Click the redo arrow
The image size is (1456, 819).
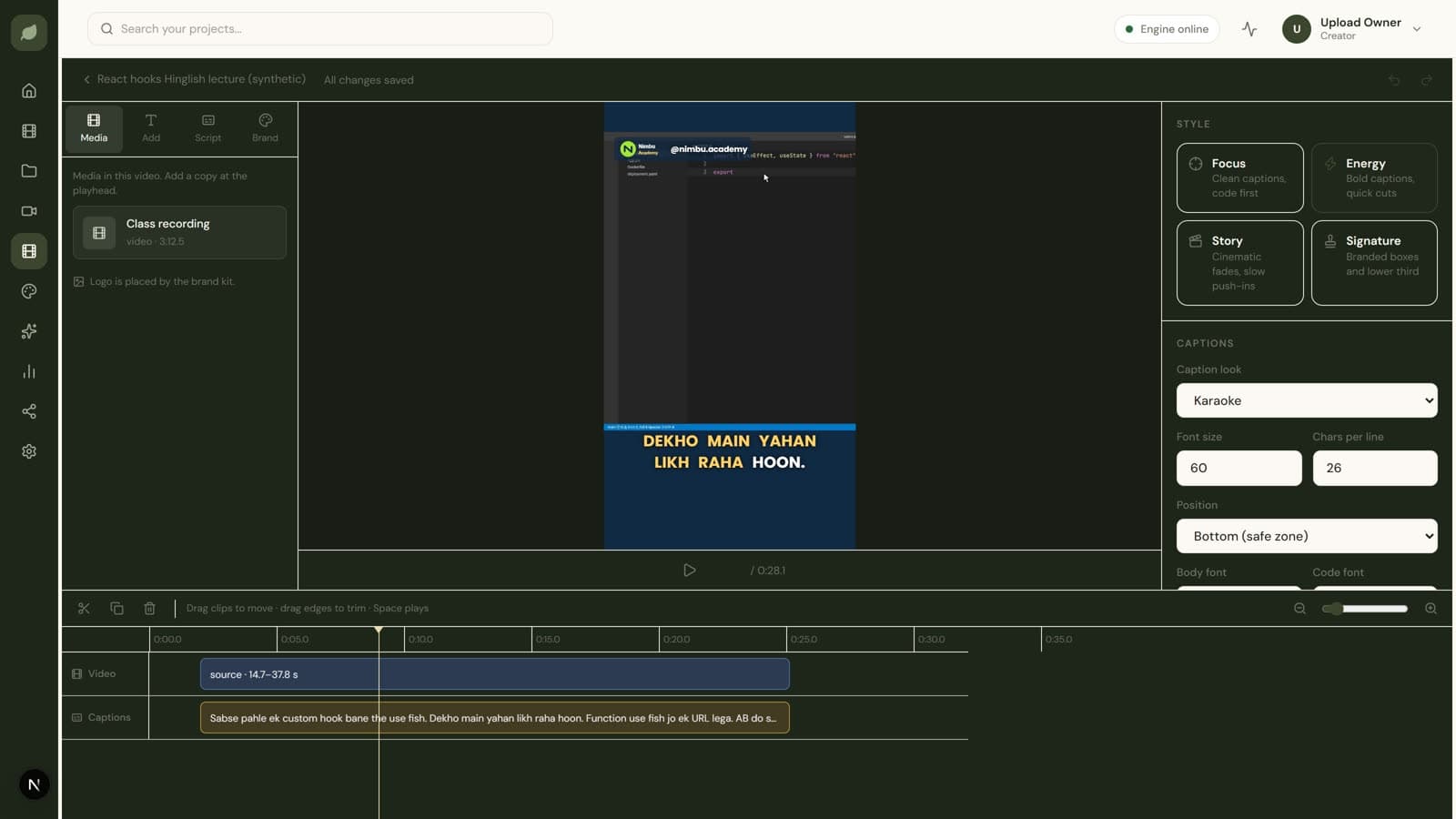tap(1427, 80)
